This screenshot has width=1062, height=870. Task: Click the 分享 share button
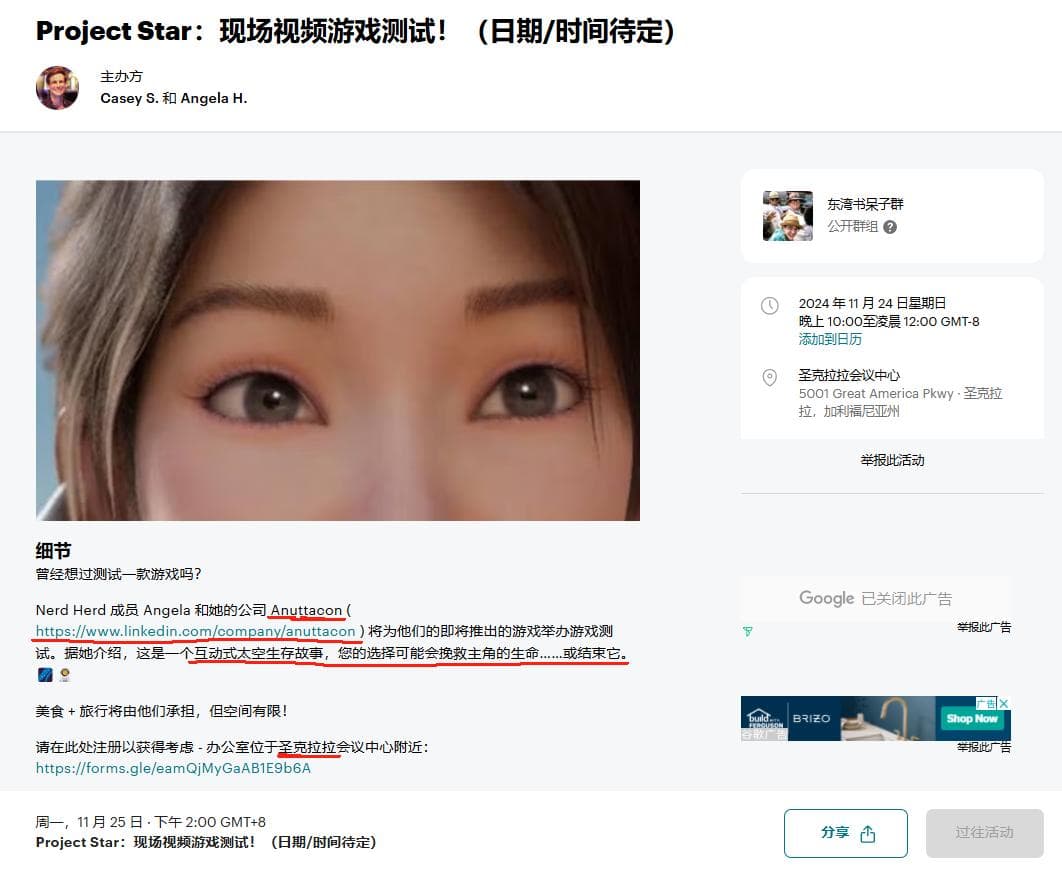[845, 833]
